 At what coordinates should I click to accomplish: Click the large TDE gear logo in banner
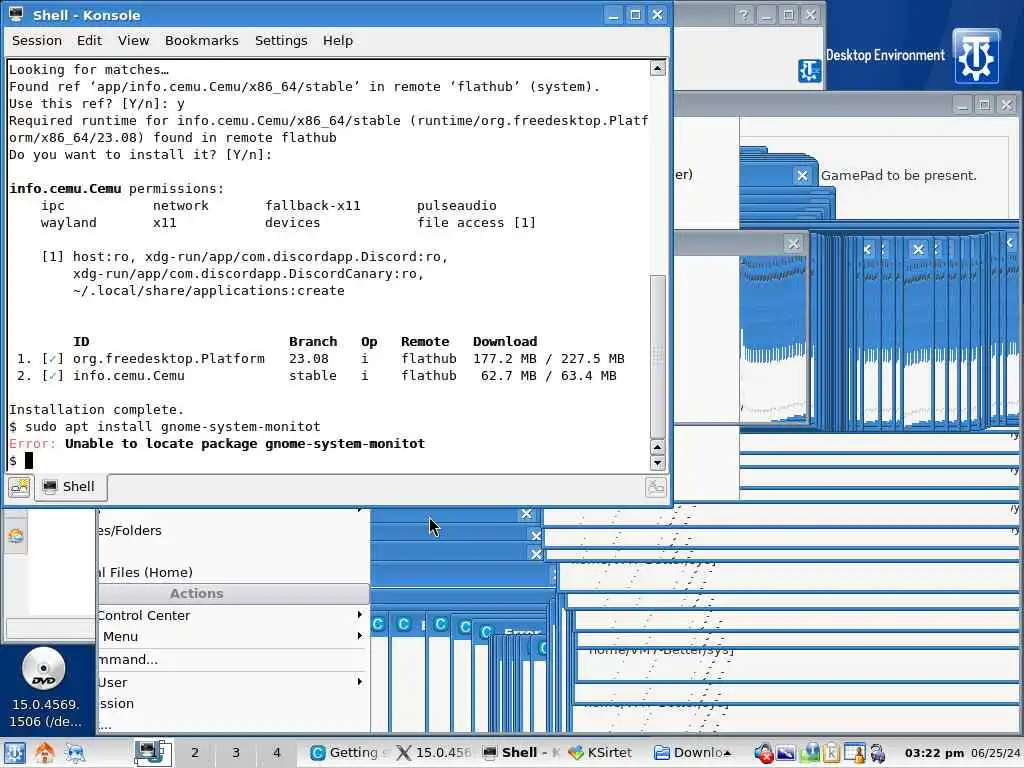[x=976, y=57]
